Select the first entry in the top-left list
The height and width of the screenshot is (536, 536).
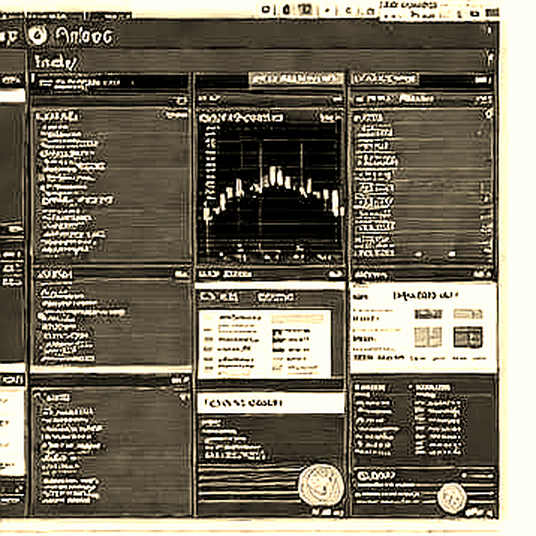tap(55, 127)
